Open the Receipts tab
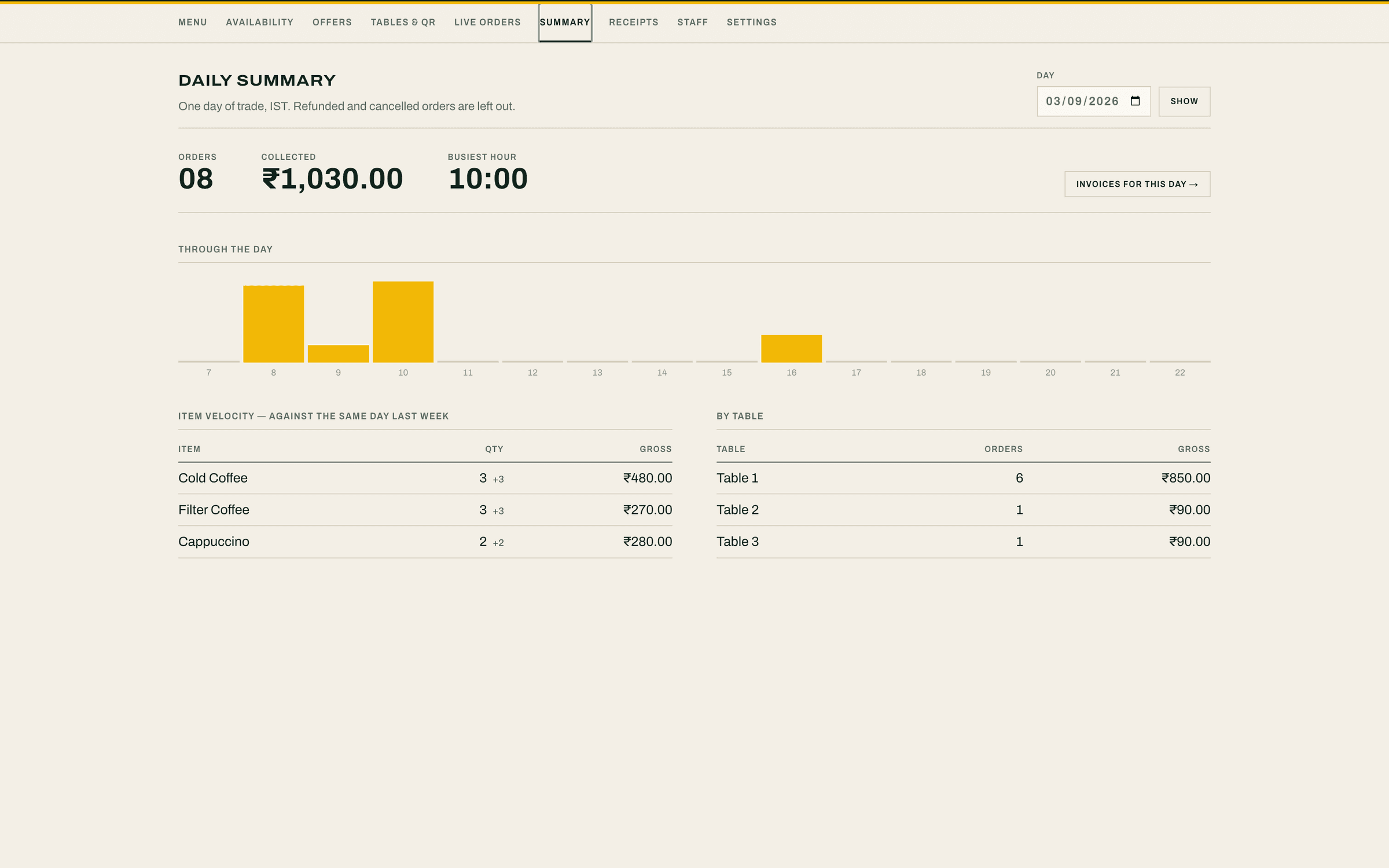 click(634, 22)
